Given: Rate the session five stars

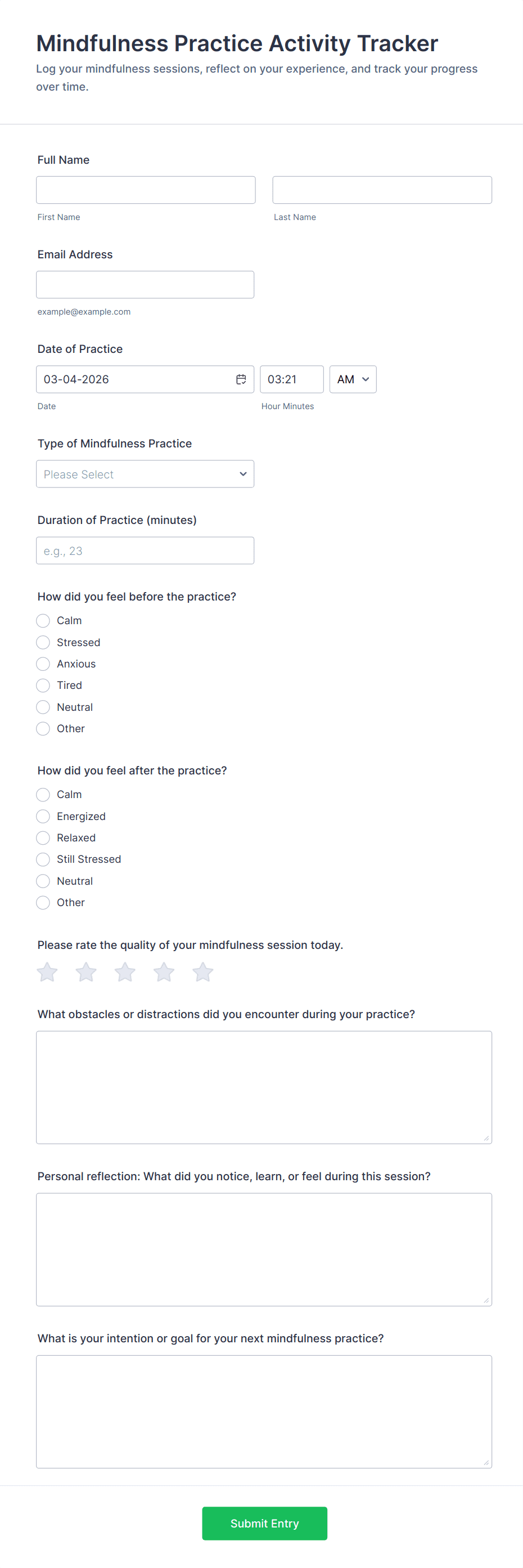Looking at the screenshot, I should click(x=203, y=972).
